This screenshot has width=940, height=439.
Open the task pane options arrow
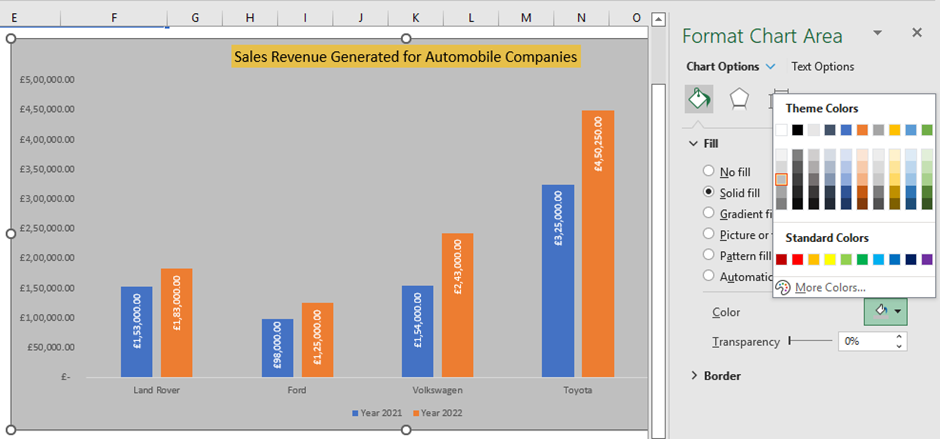pos(878,32)
